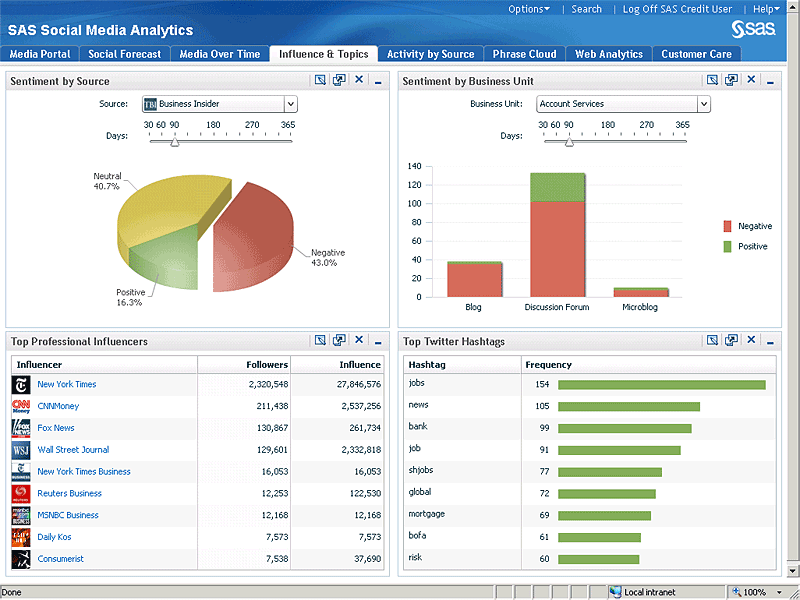Collapse the Top Twitter Hashtags panel
Viewport: 800px width, 600px height.
[770, 342]
